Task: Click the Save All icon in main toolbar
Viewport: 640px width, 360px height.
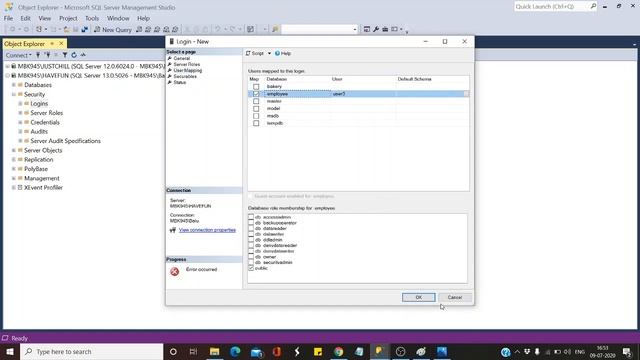Action: [x=84, y=29]
